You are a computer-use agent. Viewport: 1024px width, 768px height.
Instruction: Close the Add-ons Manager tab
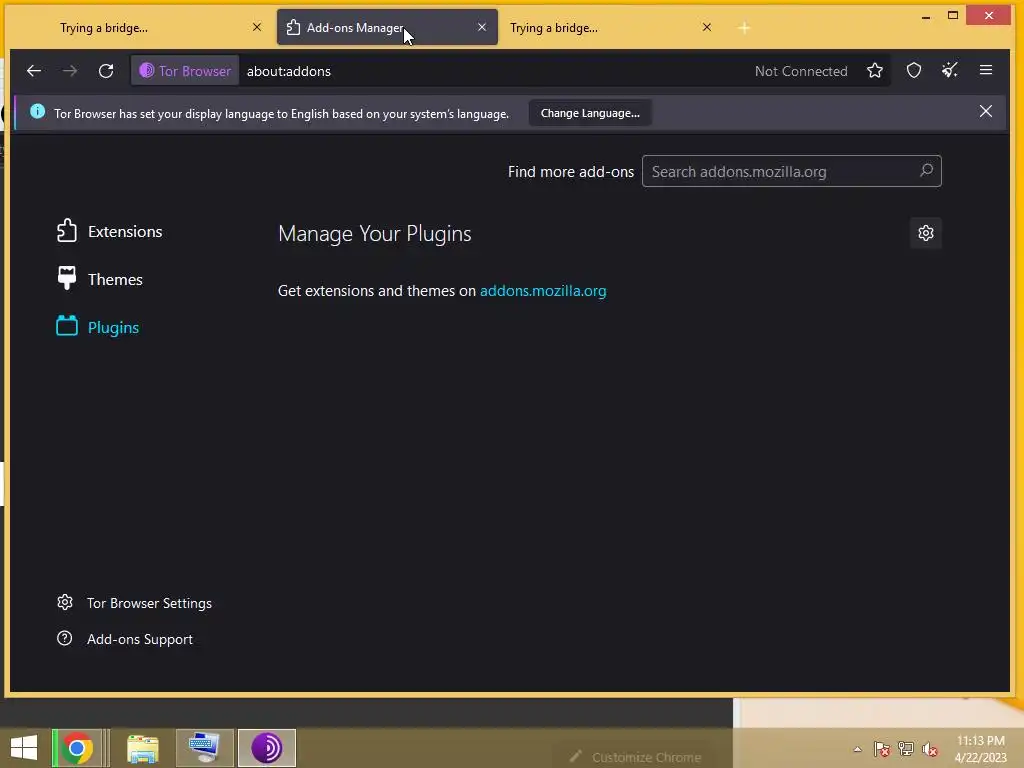click(482, 27)
